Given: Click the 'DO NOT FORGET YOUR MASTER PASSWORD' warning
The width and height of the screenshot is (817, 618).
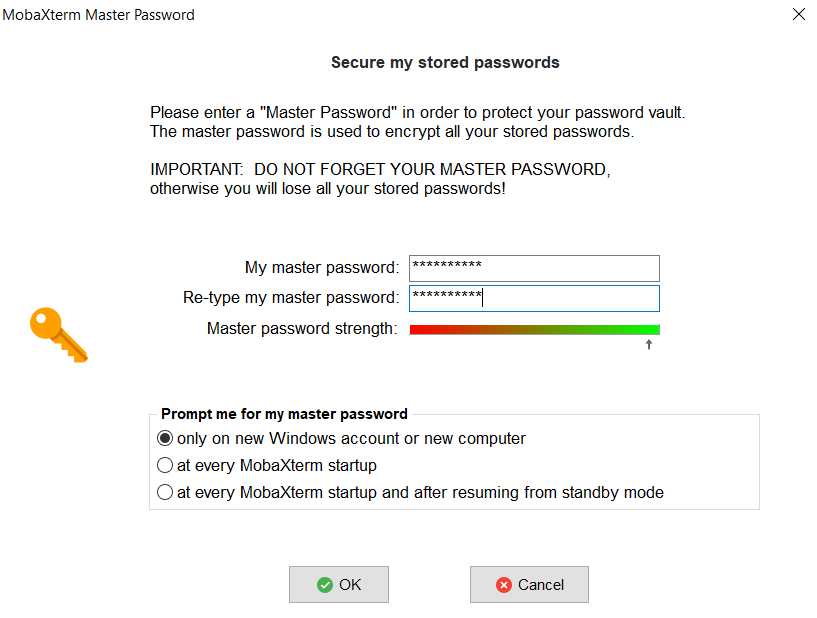Looking at the screenshot, I should pyautogui.click(x=430, y=170).
